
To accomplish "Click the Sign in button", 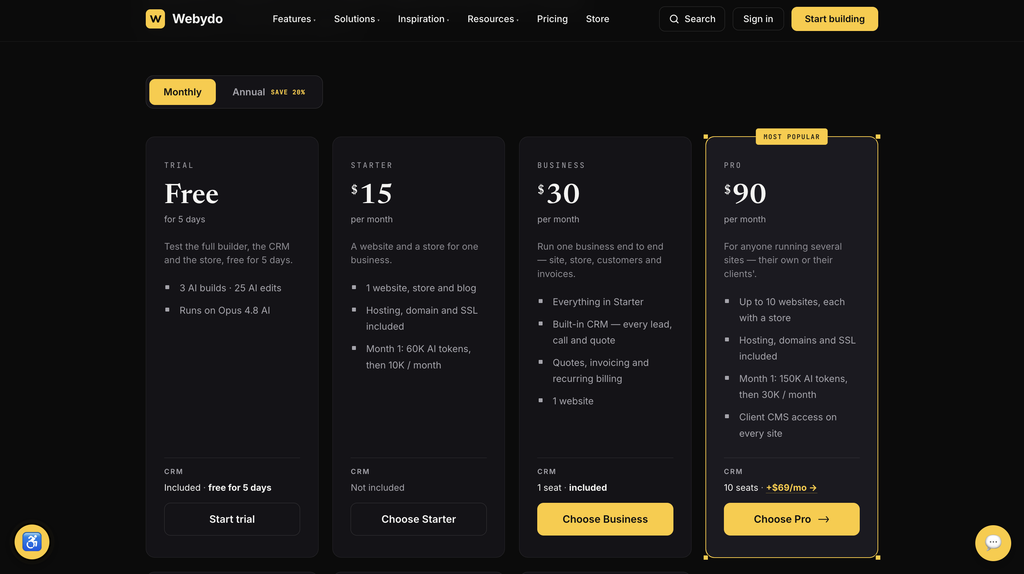I will click(x=758, y=19).
